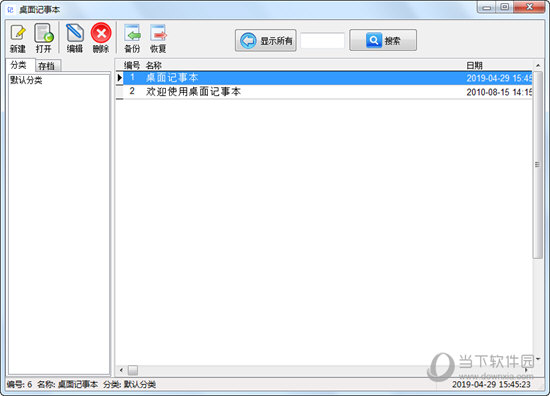
Task: Select row 1 桌面记事本
Action: [x=328, y=78]
